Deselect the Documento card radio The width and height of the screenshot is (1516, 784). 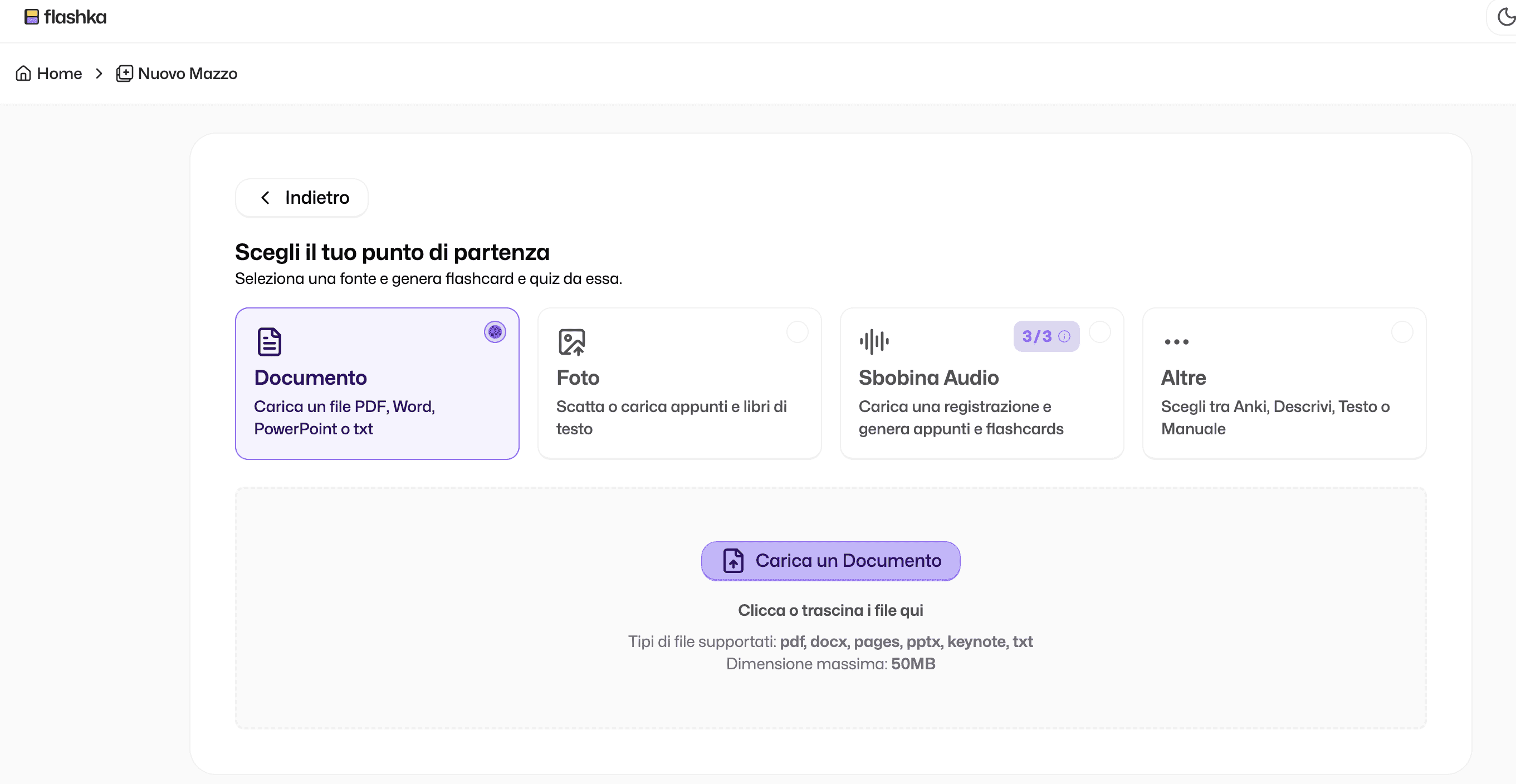495,331
